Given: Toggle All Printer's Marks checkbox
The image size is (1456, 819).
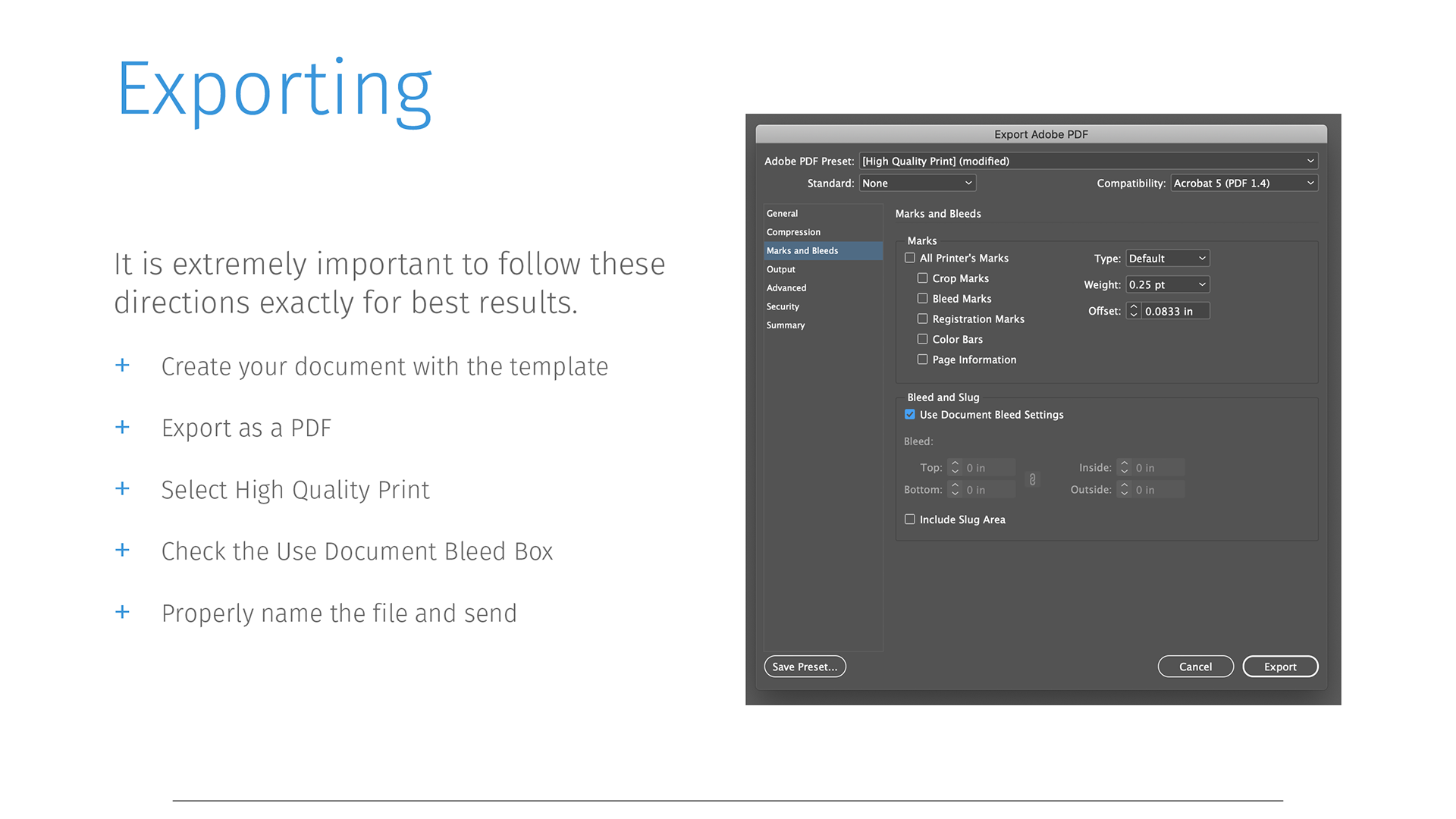Looking at the screenshot, I should (910, 258).
